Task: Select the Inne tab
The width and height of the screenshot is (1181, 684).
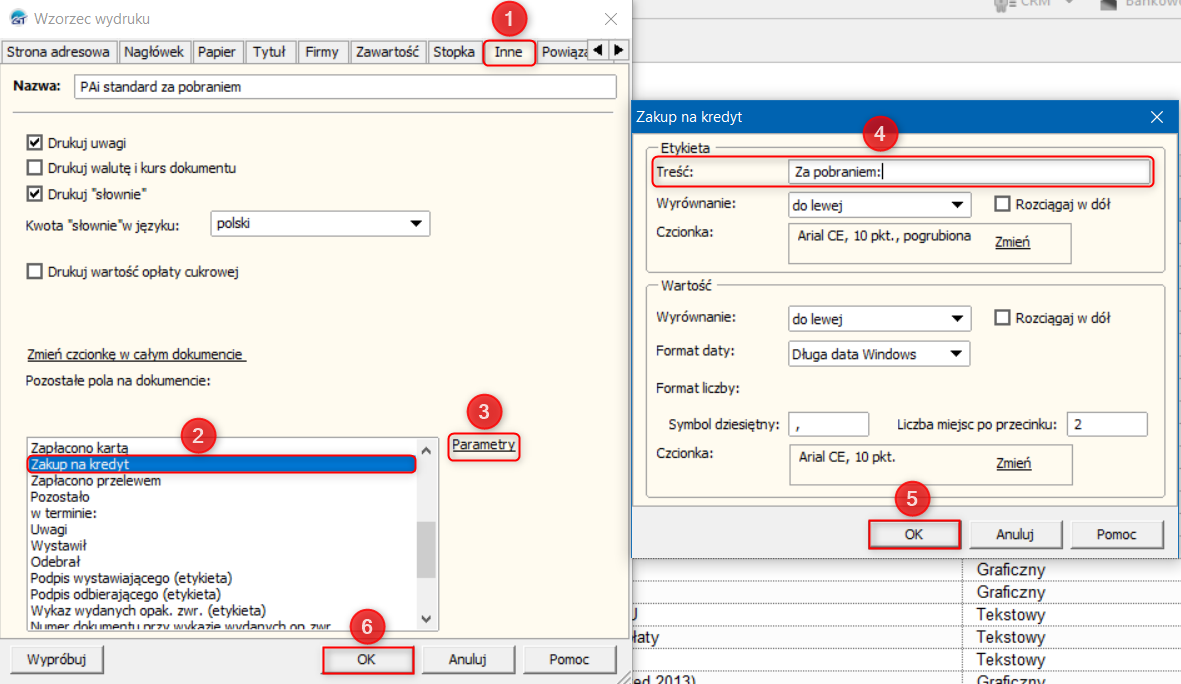Action: click(x=508, y=52)
